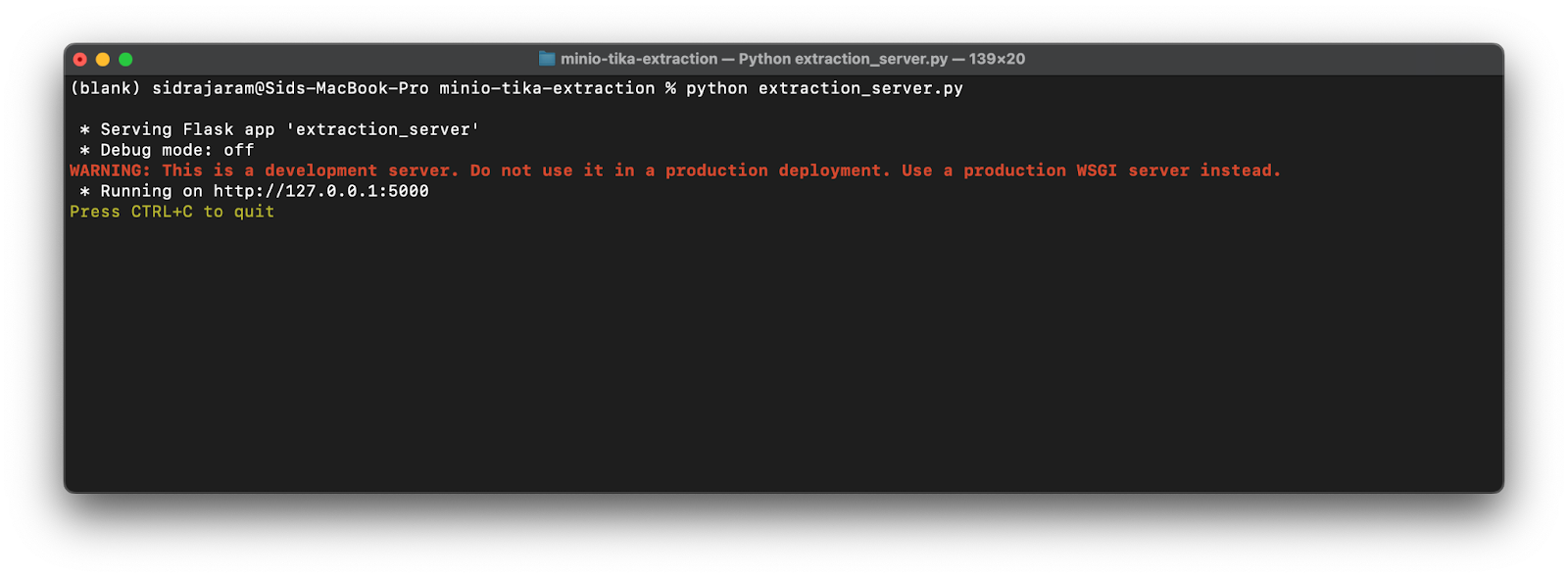
Task: Open the http://127.0.0.1:5000 URL
Action: [320, 191]
